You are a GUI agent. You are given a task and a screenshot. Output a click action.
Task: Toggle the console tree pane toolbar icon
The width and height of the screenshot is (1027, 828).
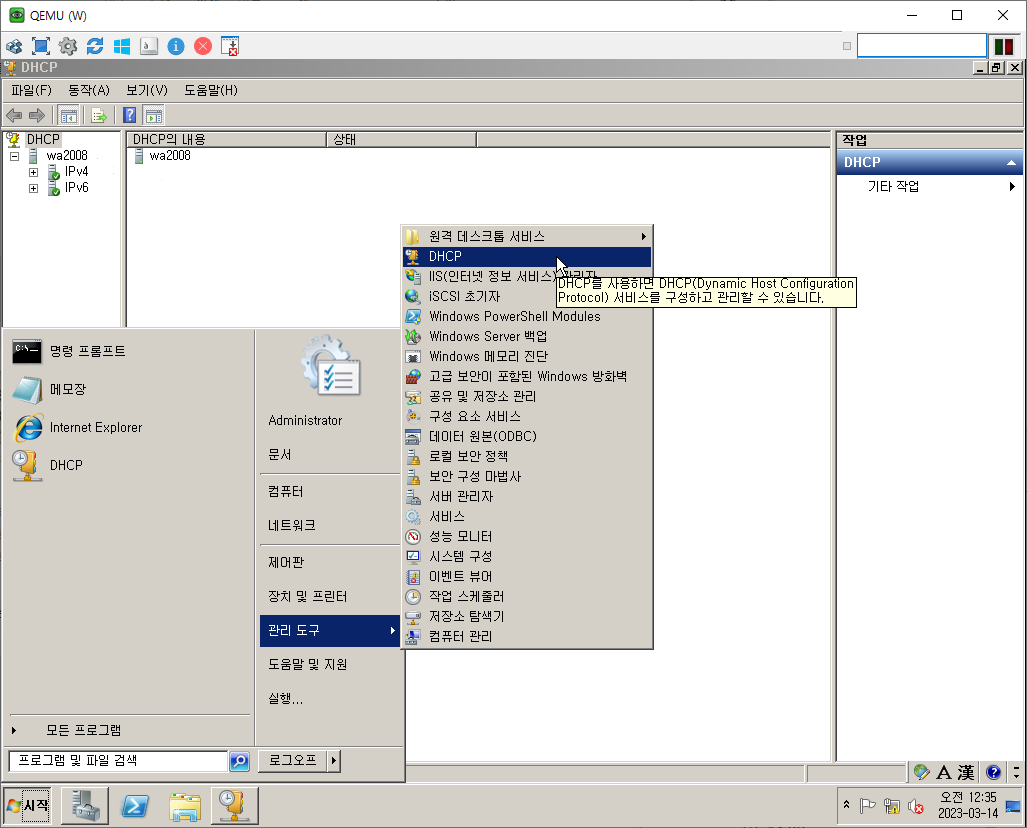coord(68,116)
